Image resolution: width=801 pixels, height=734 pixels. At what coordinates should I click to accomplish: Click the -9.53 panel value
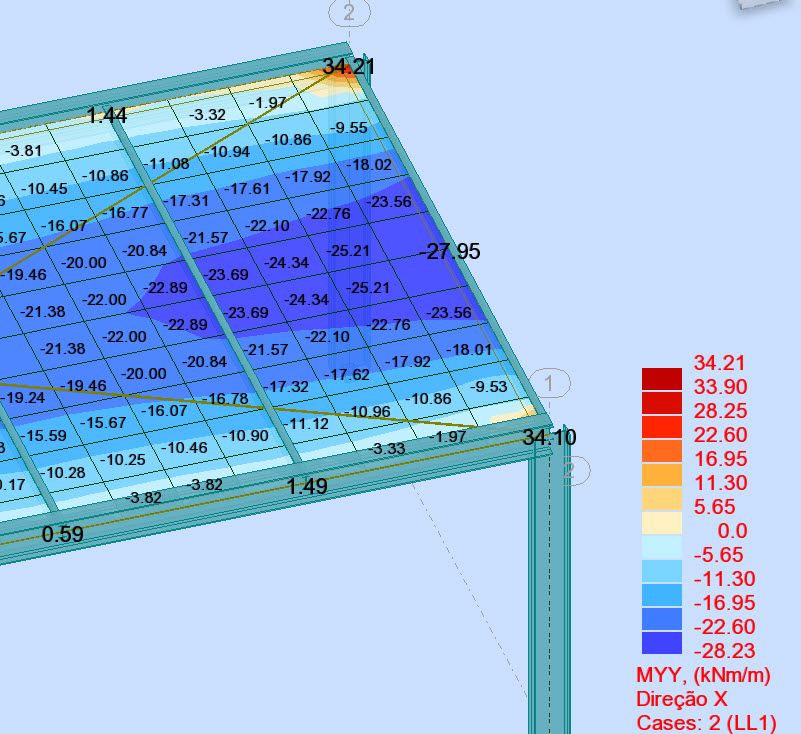point(489,386)
